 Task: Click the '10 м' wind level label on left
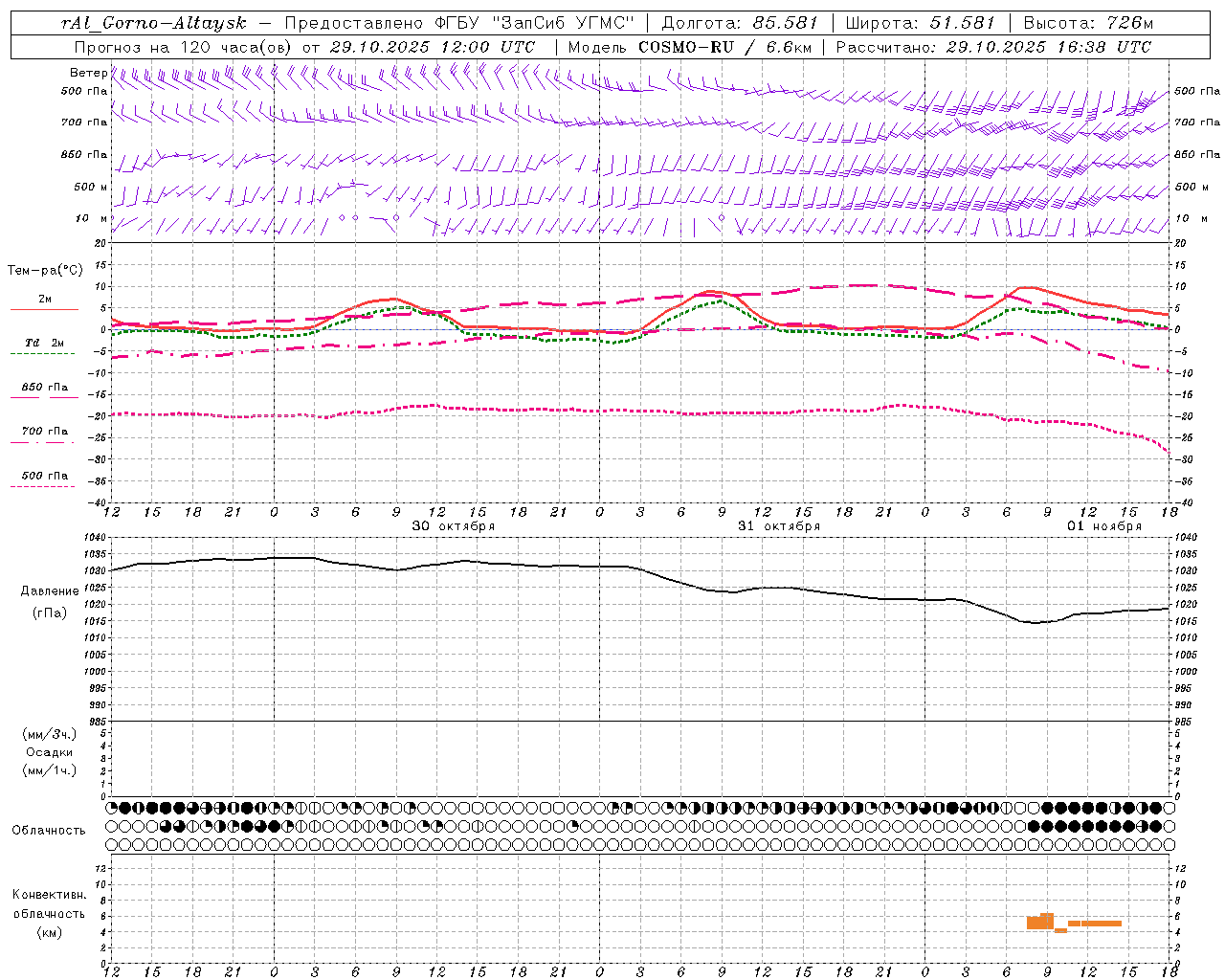click(92, 218)
